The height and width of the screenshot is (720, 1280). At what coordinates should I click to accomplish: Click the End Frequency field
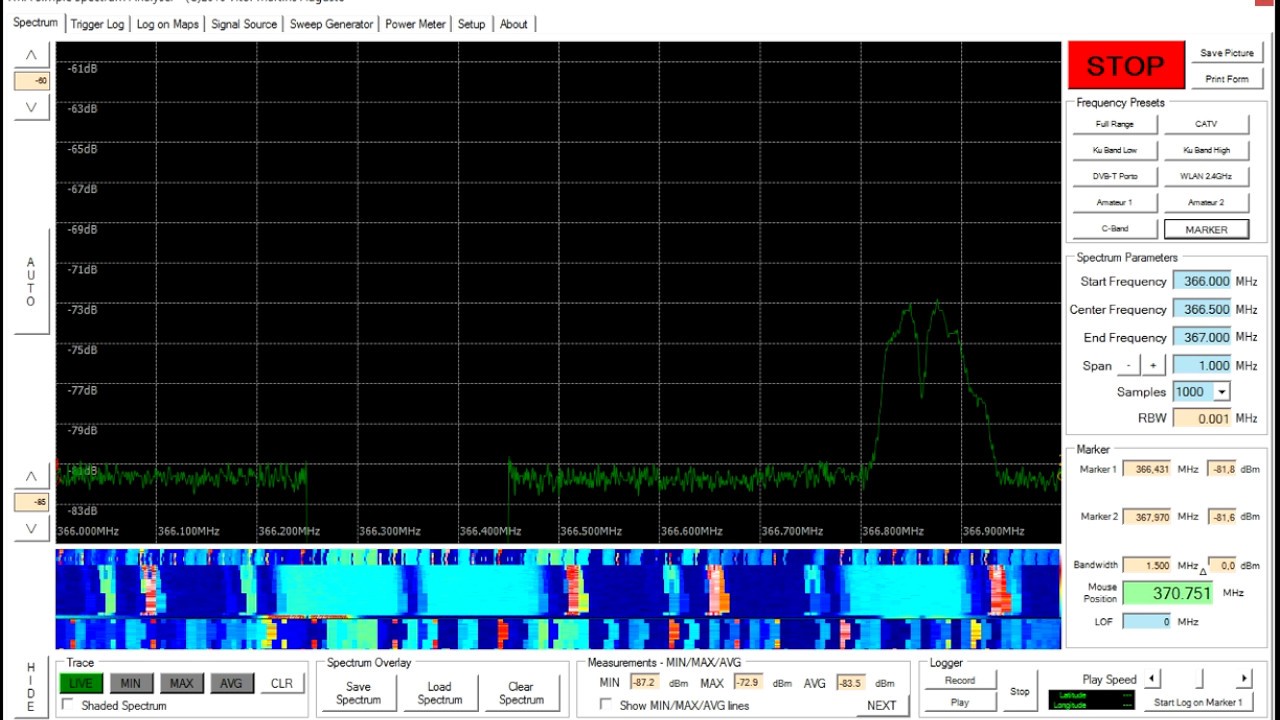pyautogui.click(x=1202, y=338)
